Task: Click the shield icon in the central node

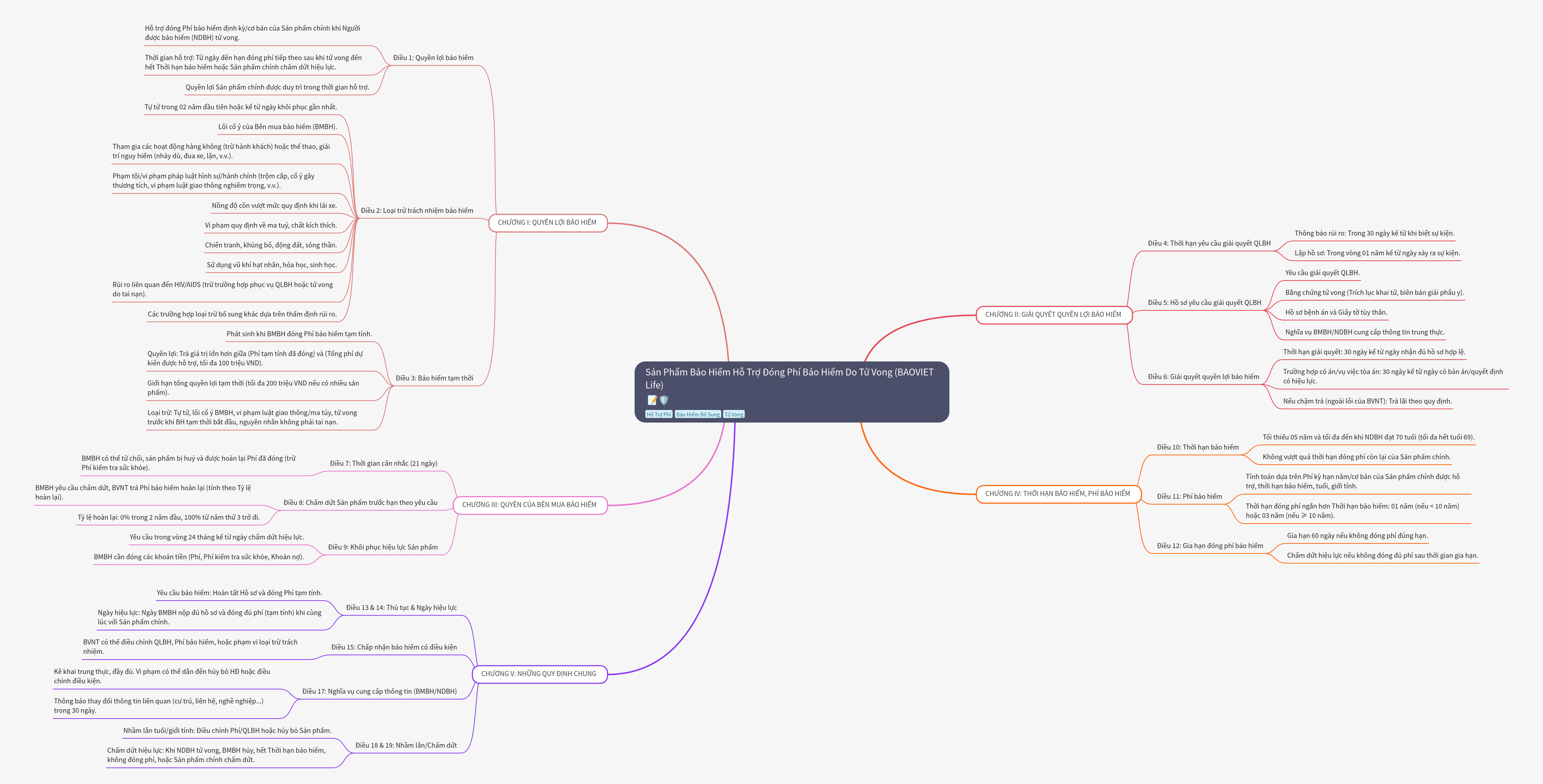Action: (x=664, y=400)
